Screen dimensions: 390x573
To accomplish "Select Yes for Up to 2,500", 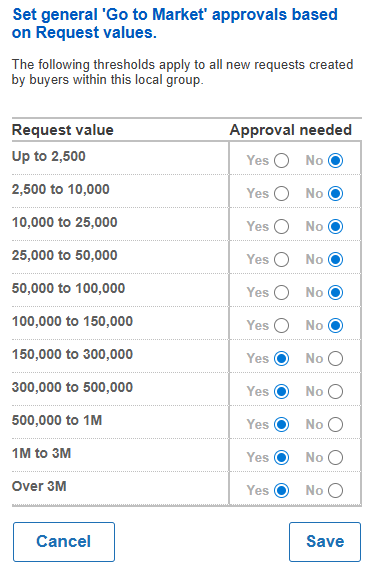I will click(x=281, y=161).
